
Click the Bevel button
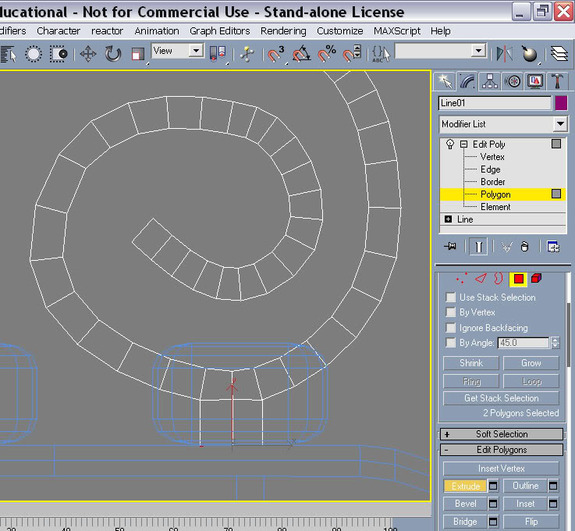pos(465,504)
